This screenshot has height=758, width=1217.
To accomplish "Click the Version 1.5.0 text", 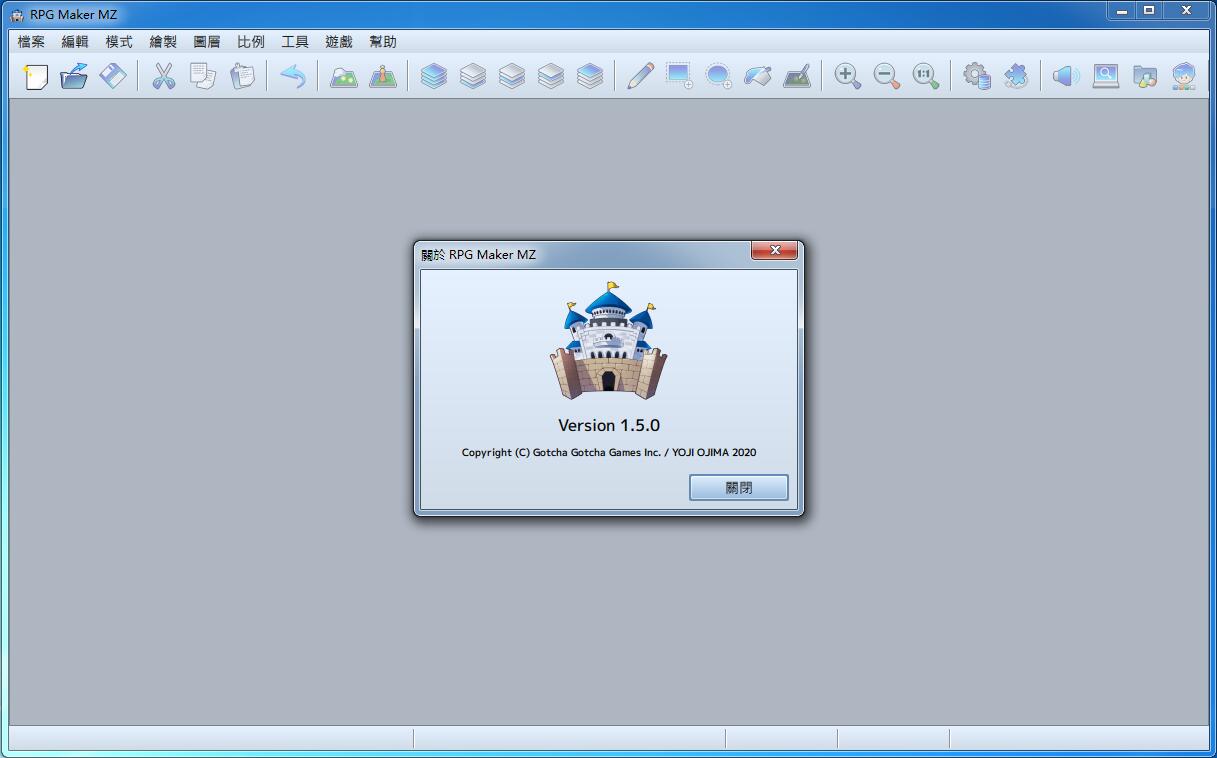I will [609, 425].
